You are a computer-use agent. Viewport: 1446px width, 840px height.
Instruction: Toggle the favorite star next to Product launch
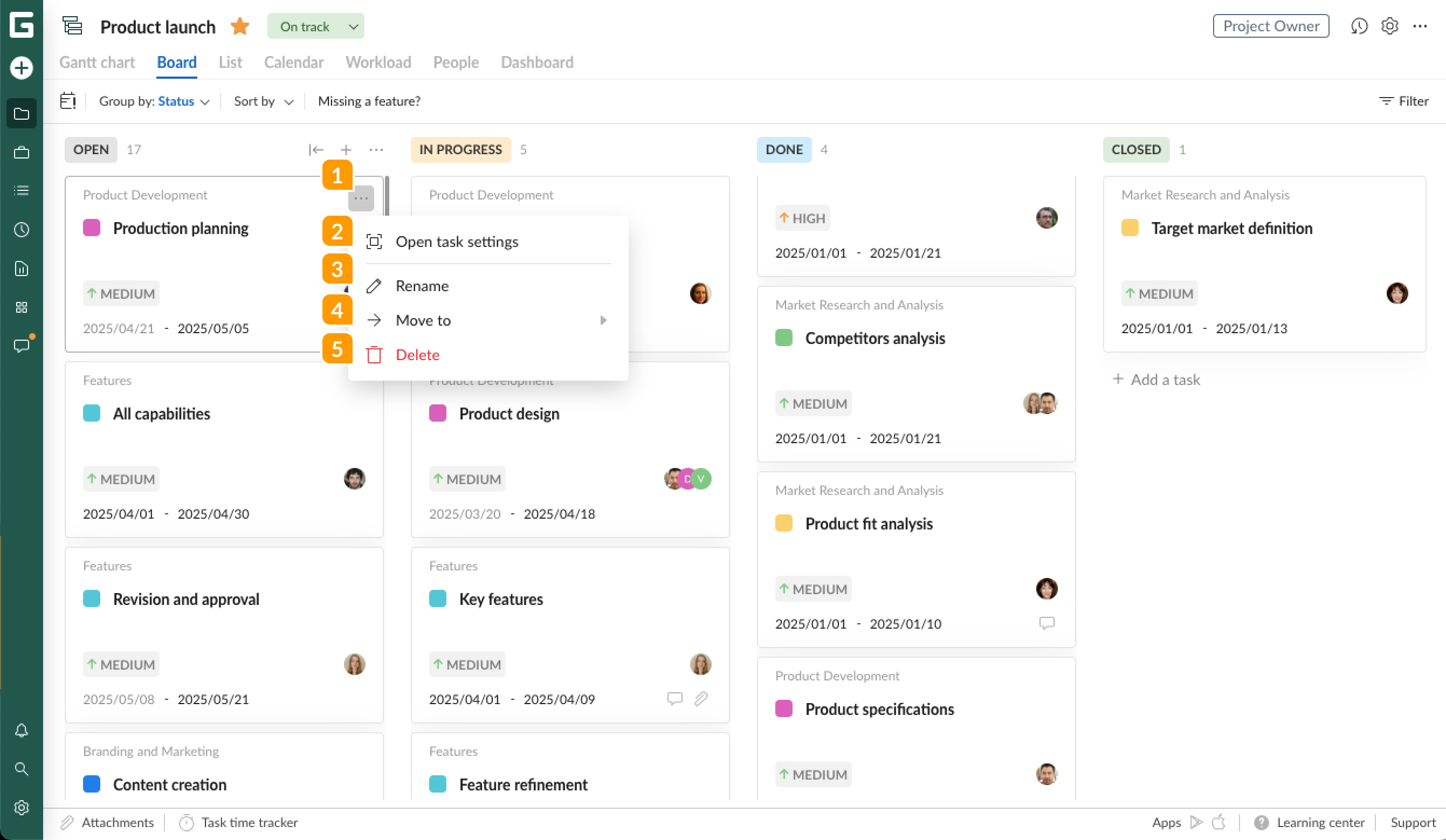coord(240,26)
